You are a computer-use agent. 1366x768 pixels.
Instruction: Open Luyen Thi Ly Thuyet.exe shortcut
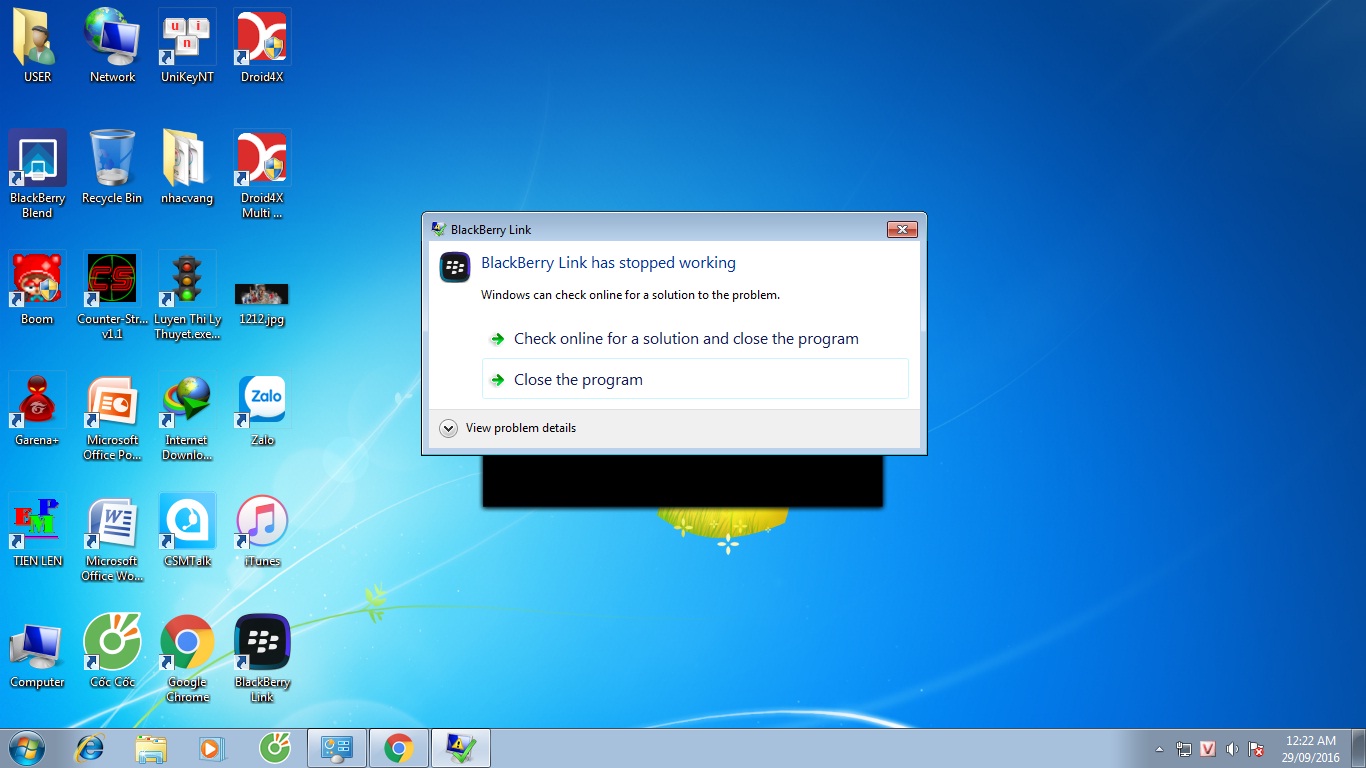point(187,296)
